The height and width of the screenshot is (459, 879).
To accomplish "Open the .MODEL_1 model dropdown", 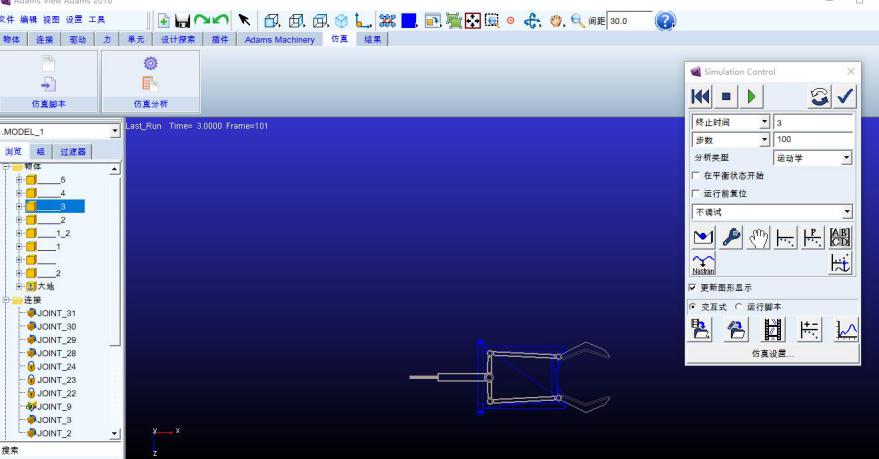I will point(114,131).
